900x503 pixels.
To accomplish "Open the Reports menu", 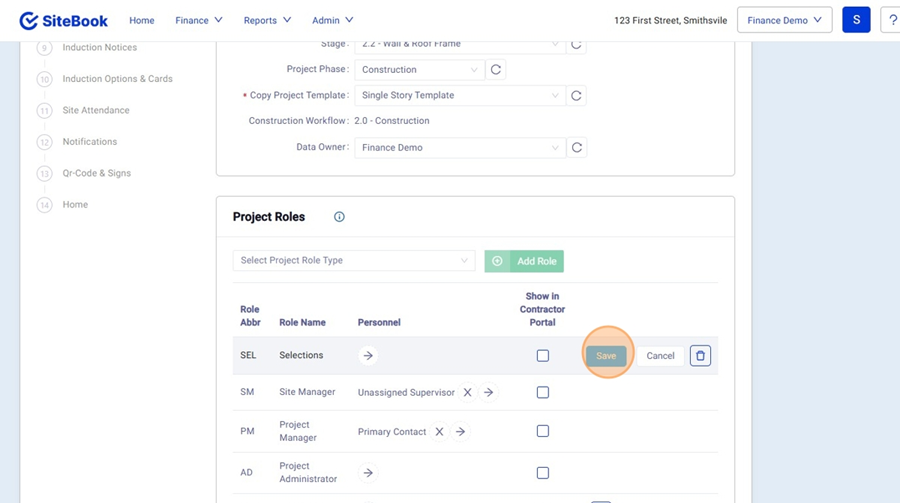I will point(267,20).
